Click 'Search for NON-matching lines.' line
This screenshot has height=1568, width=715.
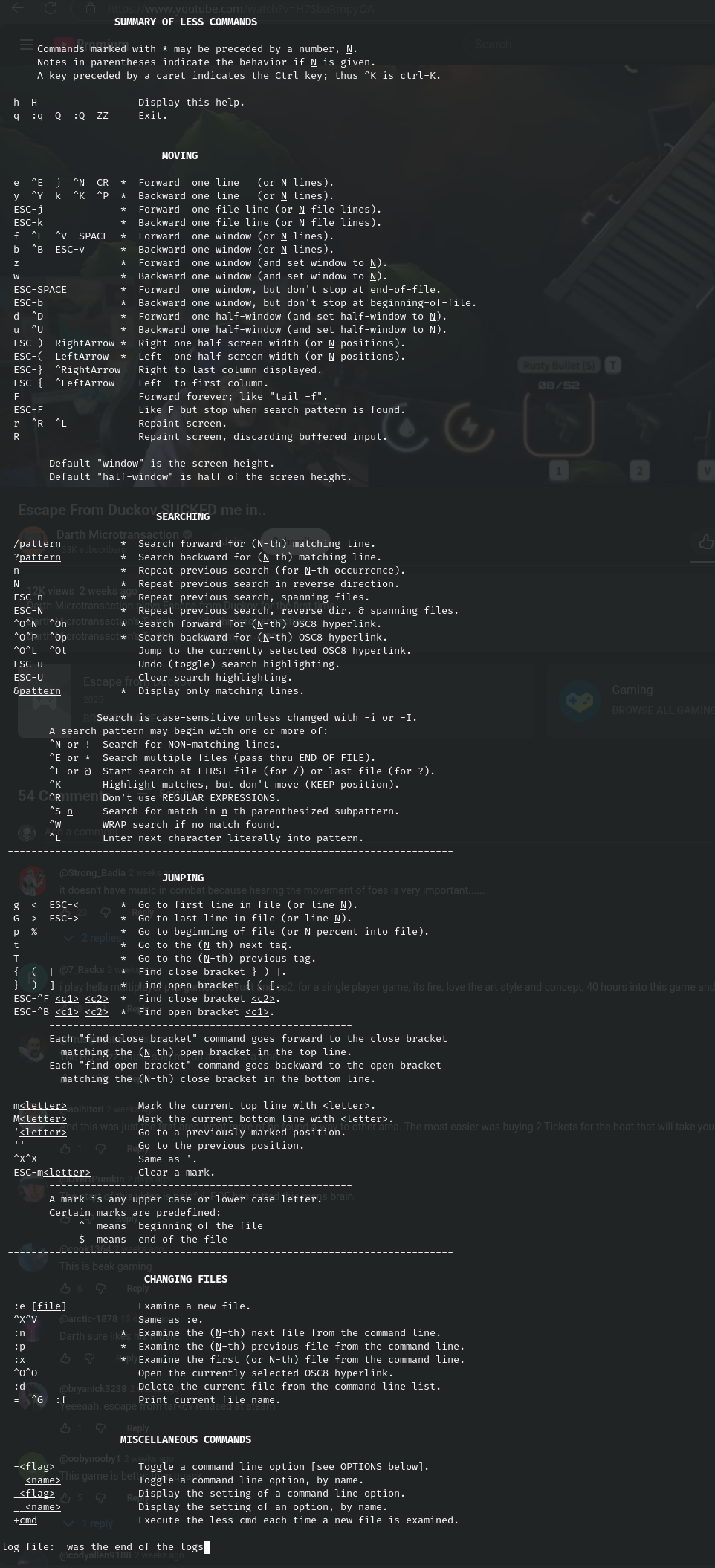point(191,744)
